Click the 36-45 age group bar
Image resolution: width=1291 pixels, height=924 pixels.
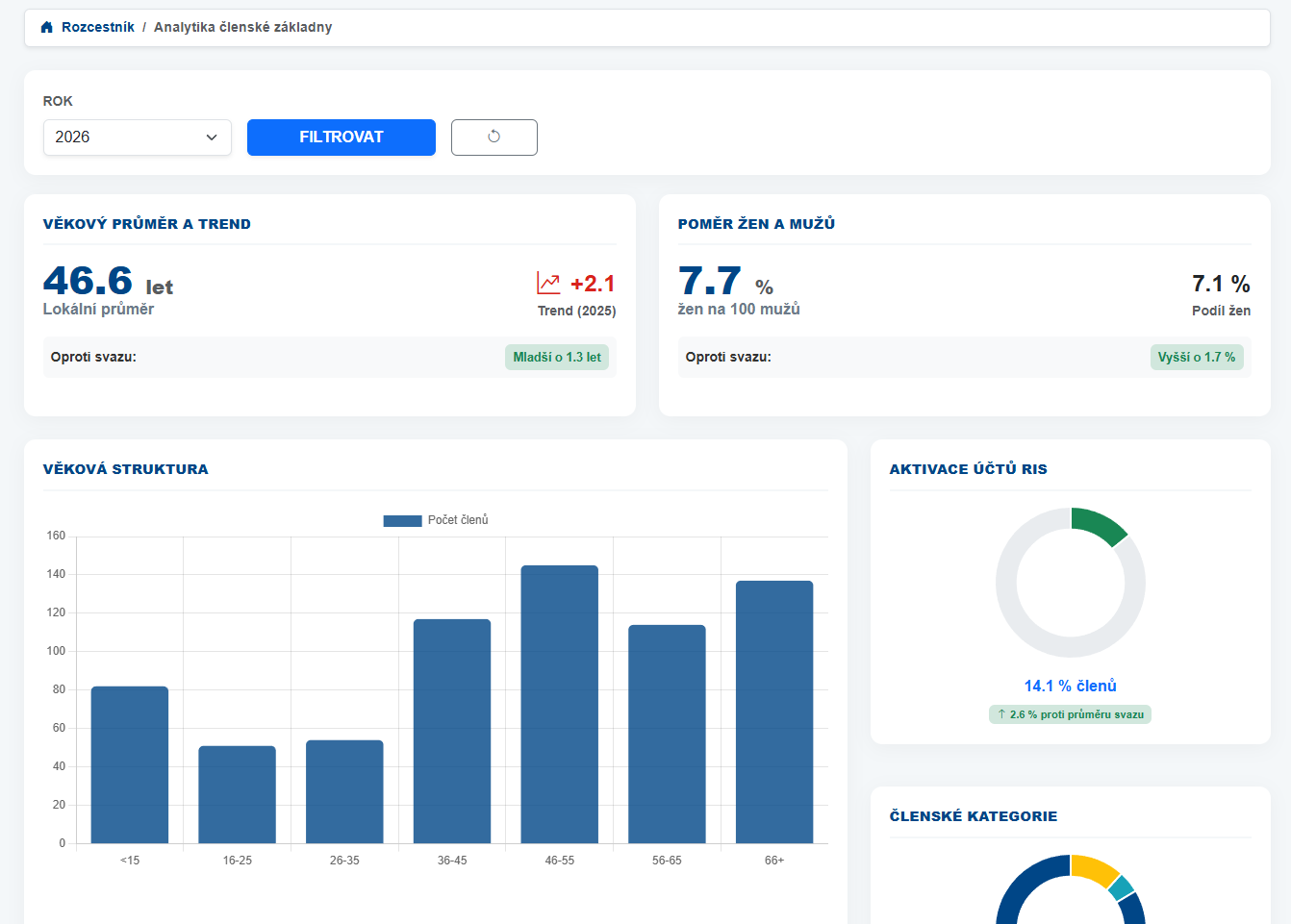[x=452, y=731]
